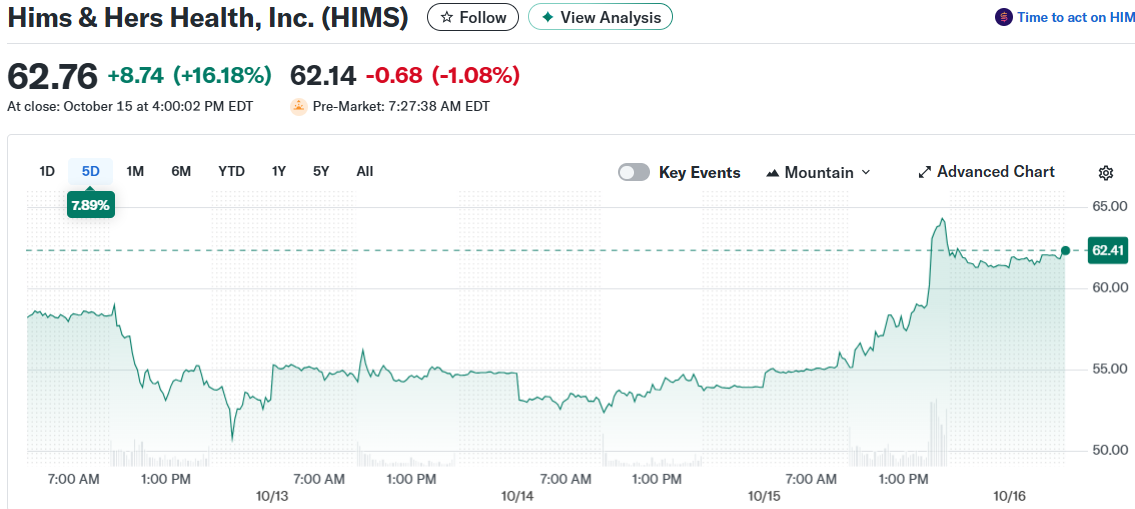Choose the YTD range tab

click(x=231, y=171)
